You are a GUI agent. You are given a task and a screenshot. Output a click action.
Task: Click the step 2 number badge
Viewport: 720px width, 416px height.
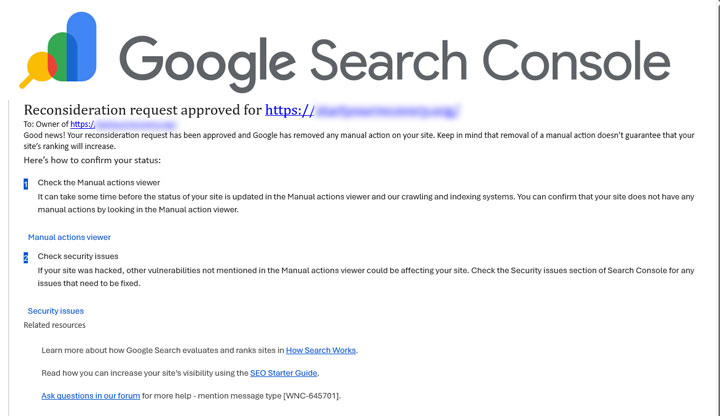click(26, 258)
